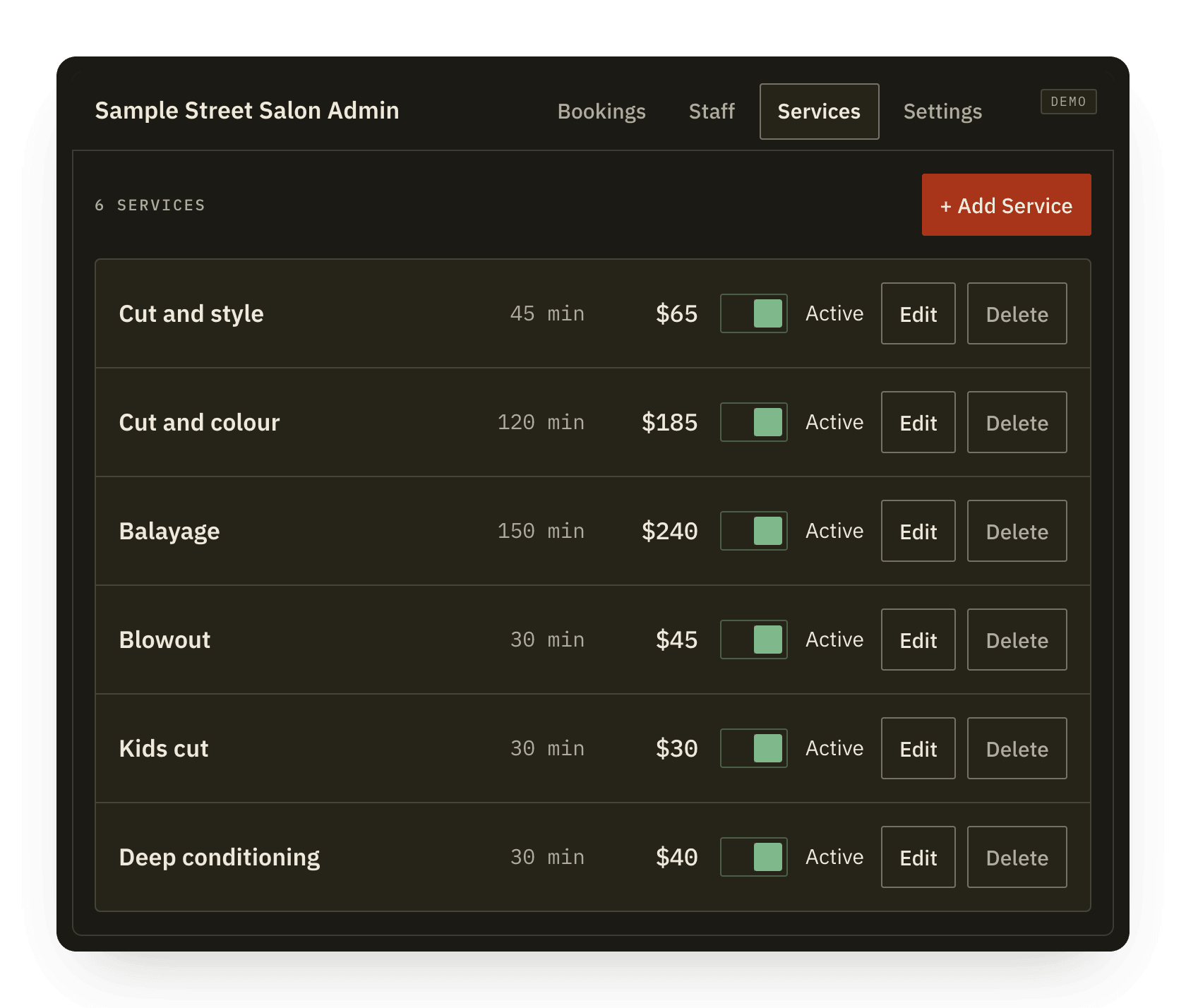The height and width of the screenshot is (1008, 1186).
Task: Select the Services tab
Action: coord(819,112)
